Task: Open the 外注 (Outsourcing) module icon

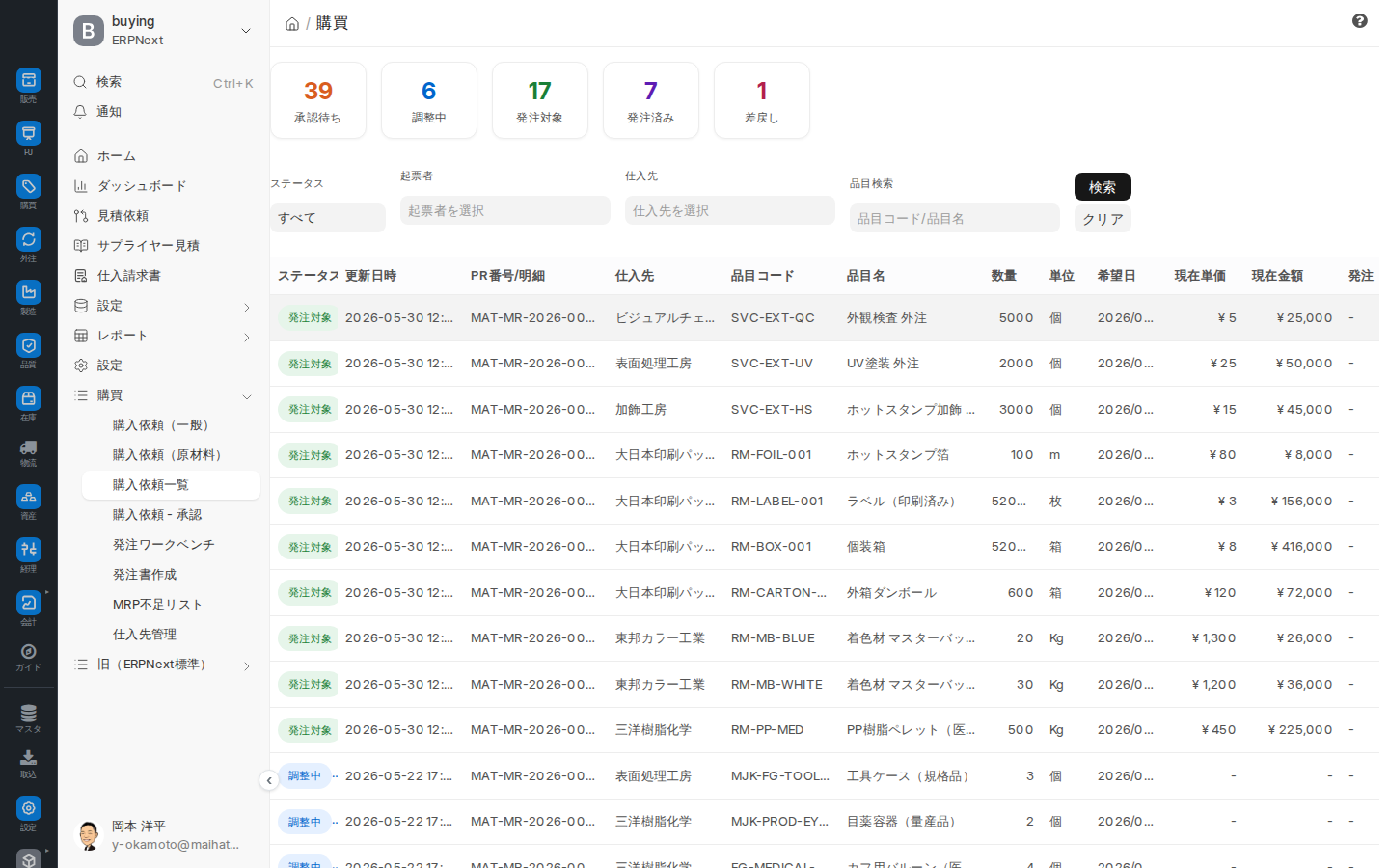Action: click(x=28, y=239)
